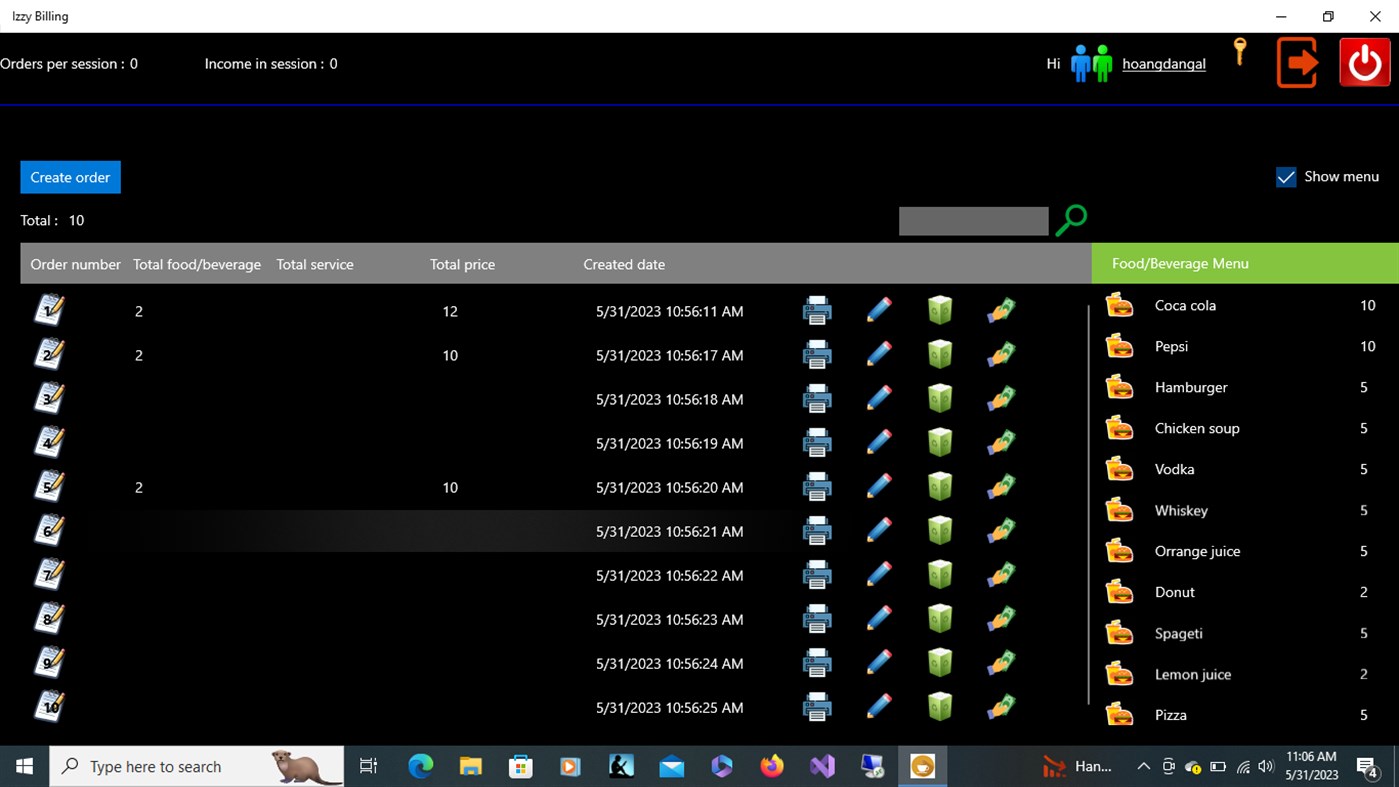The height and width of the screenshot is (787, 1399).
Task: Click the Food/Beverage Menu header
Action: pyautogui.click(x=1180, y=263)
